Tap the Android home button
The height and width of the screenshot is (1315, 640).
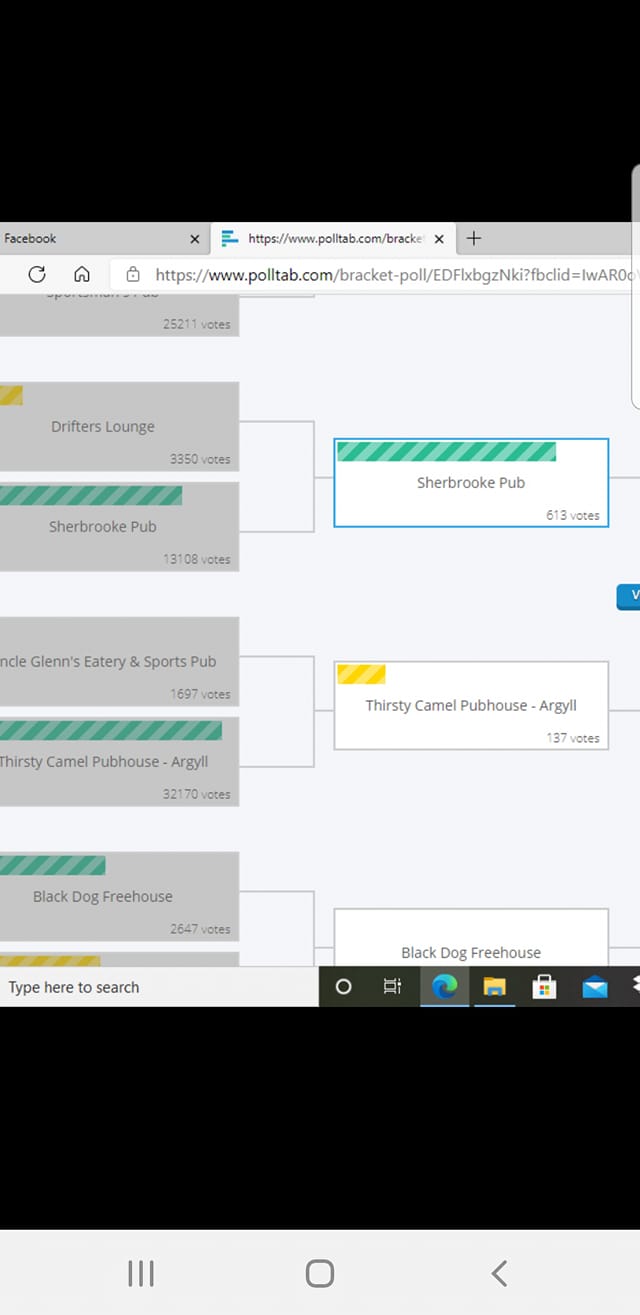point(319,1273)
